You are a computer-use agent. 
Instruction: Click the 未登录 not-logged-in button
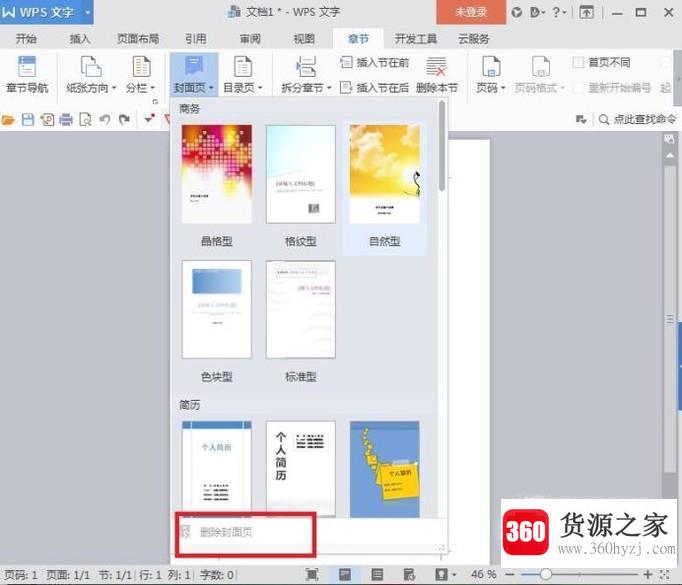(x=471, y=12)
